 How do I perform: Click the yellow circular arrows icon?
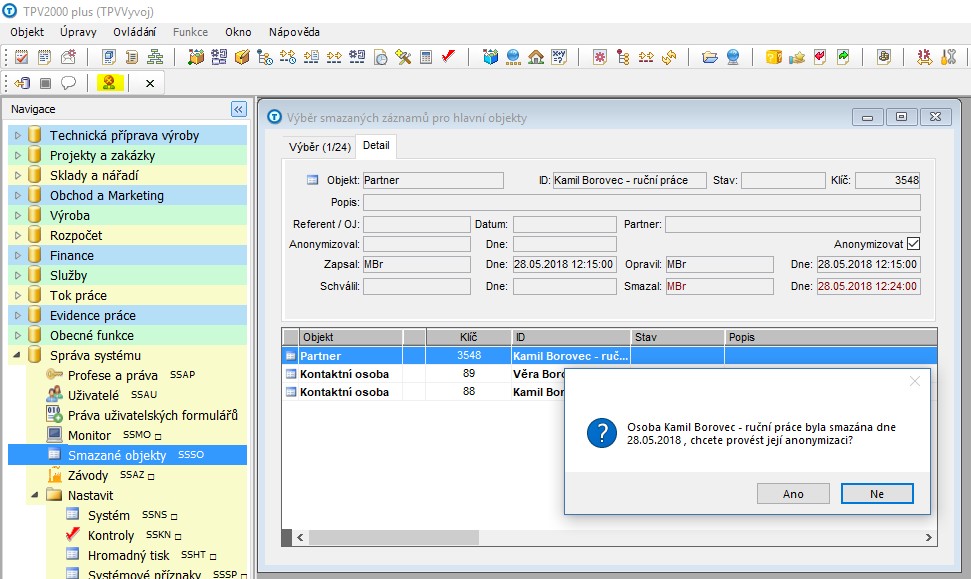(669, 58)
